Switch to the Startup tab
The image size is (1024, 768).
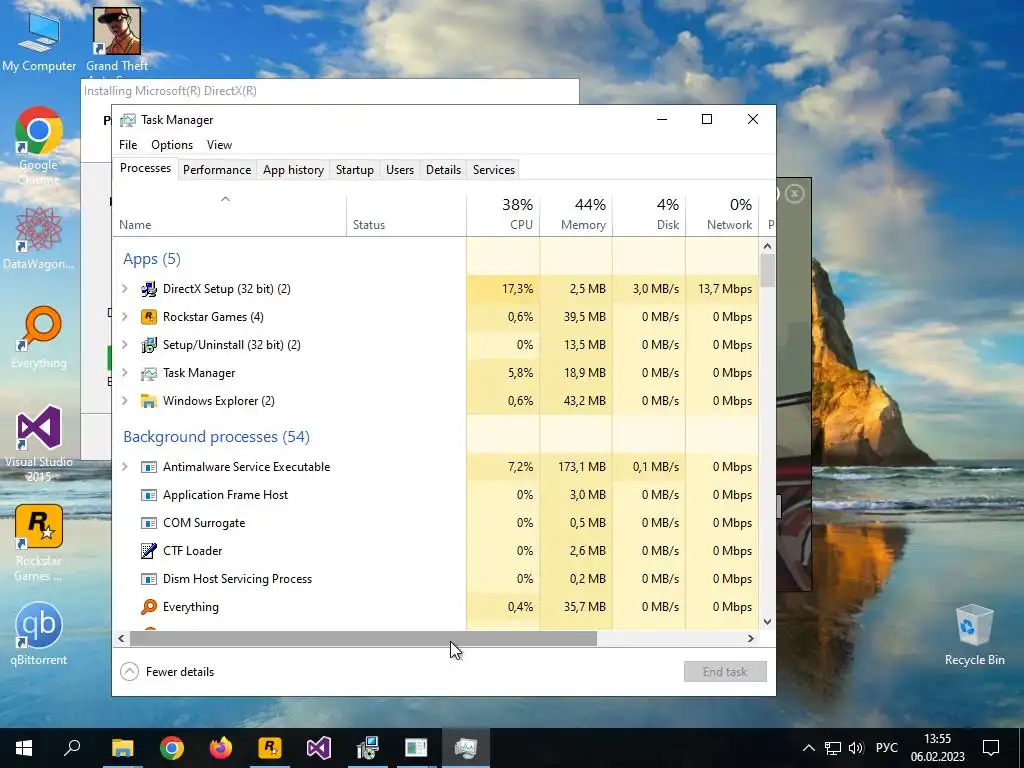355,170
